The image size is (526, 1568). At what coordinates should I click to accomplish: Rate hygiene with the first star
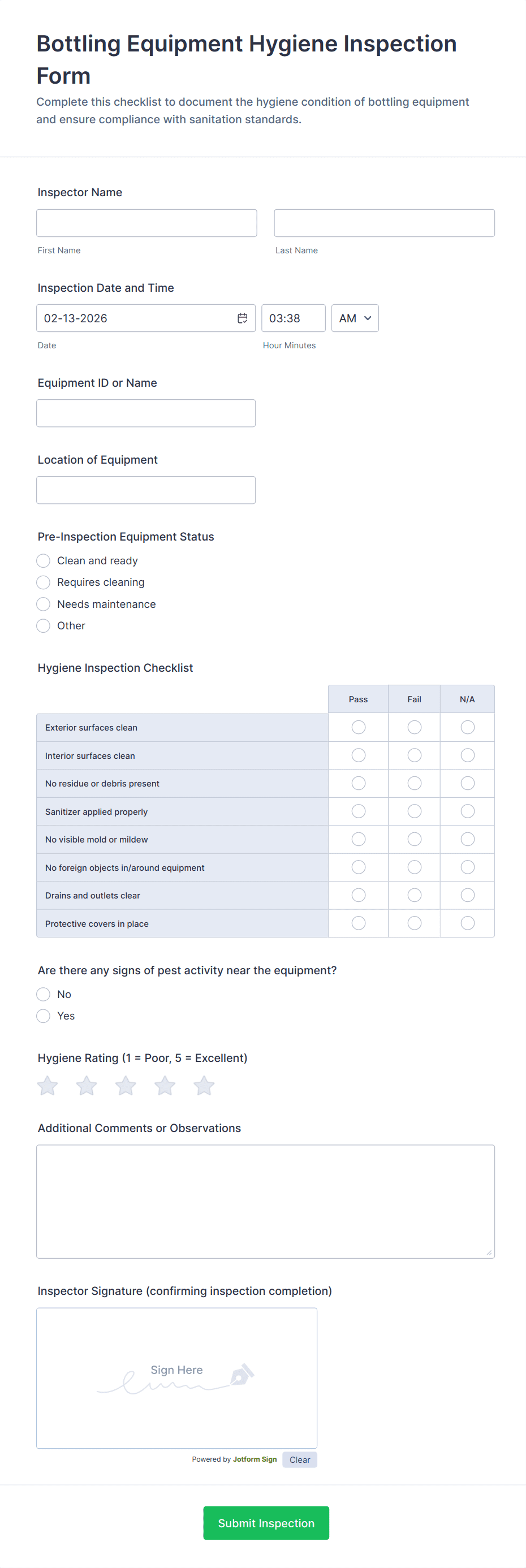(x=48, y=1085)
